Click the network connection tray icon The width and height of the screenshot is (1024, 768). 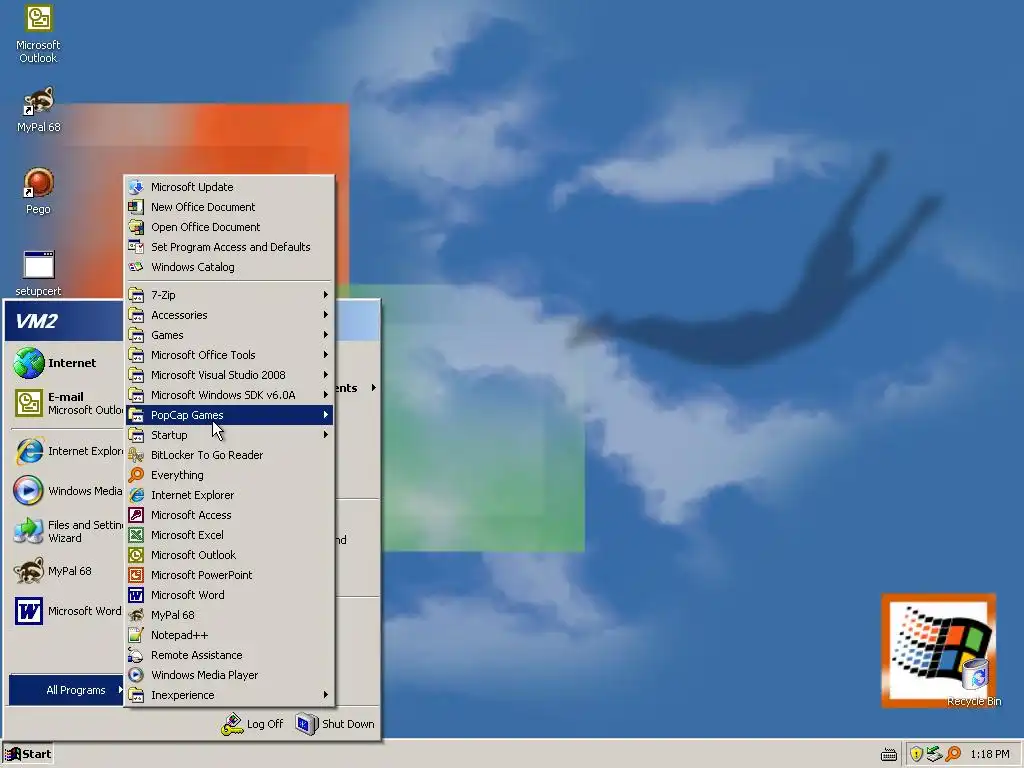point(935,754)
